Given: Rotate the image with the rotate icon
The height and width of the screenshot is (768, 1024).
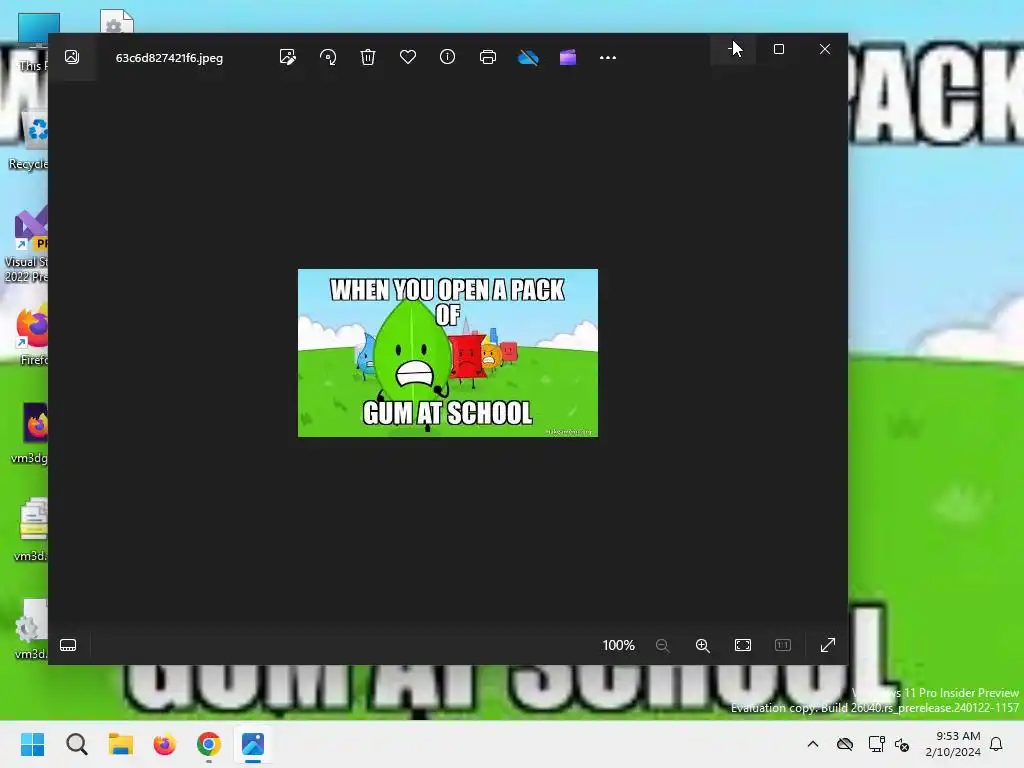Looking at the screenshot, I should point(328,57).
